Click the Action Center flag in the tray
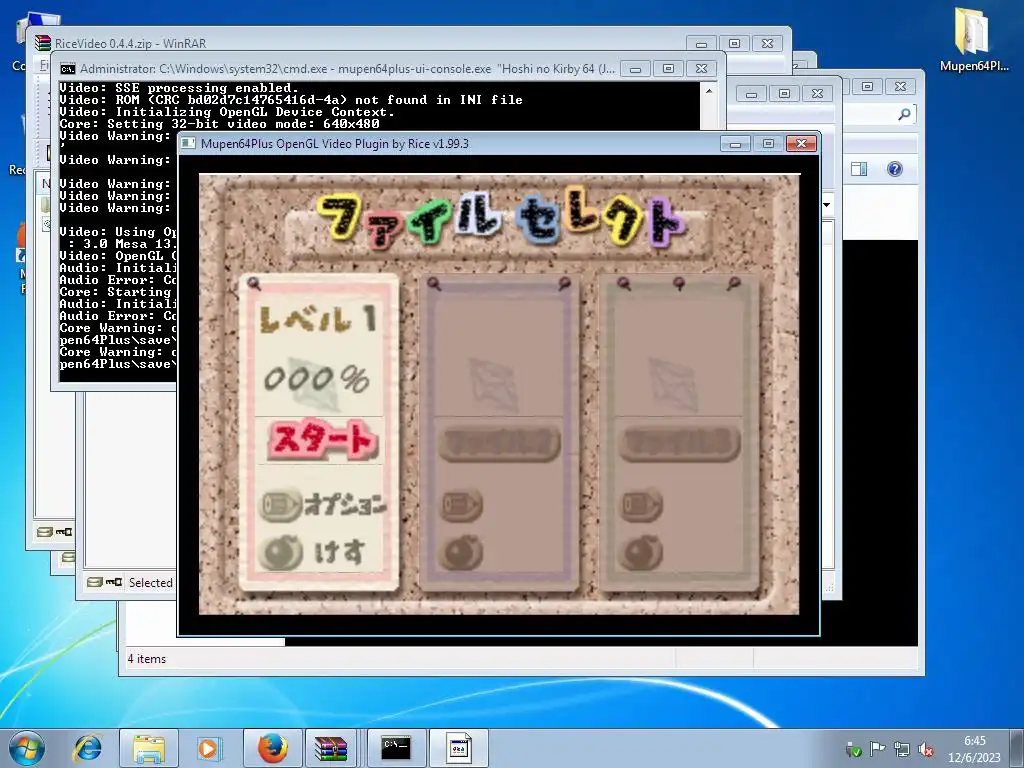 878,749
